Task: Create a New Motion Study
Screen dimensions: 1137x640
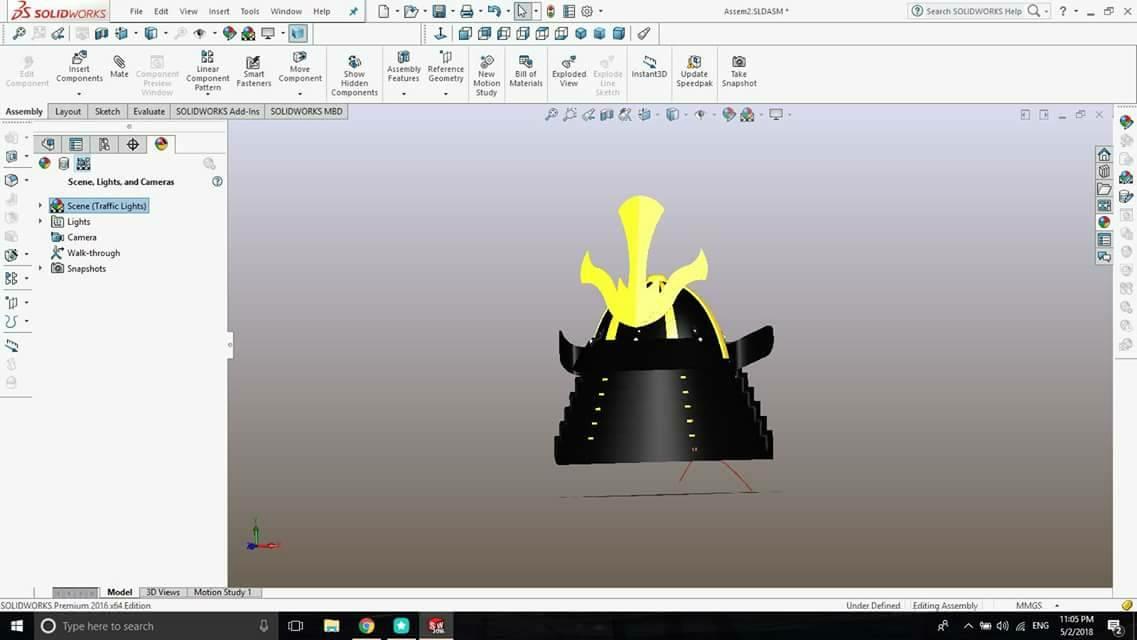Action: tap(486, 75)
